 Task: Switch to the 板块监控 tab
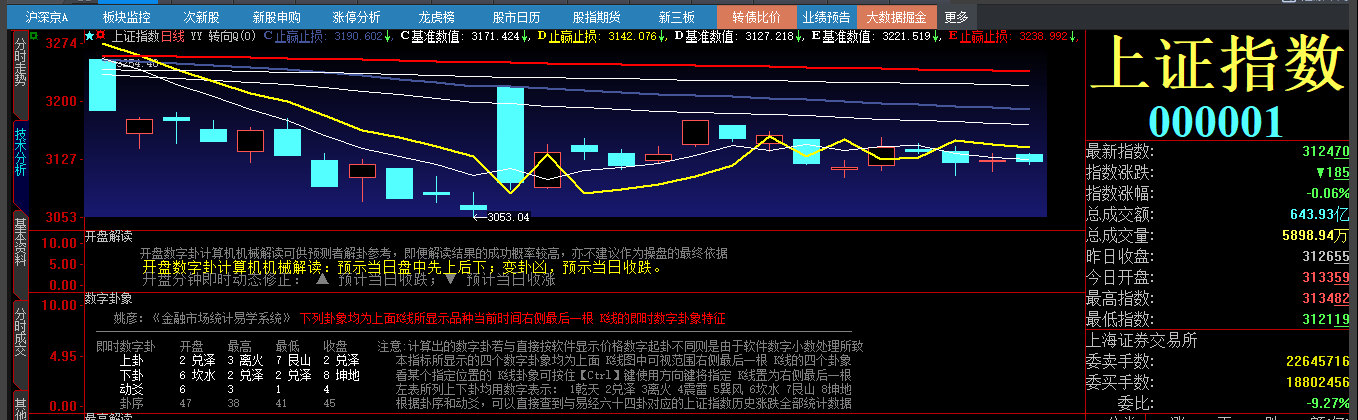pyautogui.click(x=126, y=17)
